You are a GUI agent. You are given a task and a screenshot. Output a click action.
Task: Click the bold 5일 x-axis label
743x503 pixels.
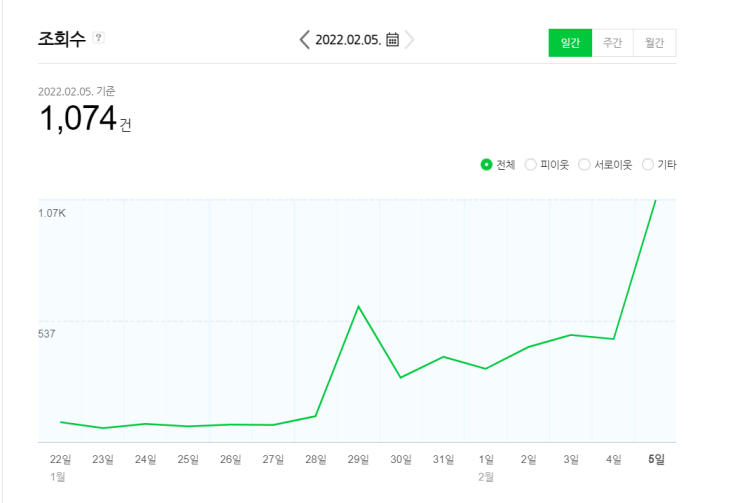pyautogui.click(x=656, y=459)
